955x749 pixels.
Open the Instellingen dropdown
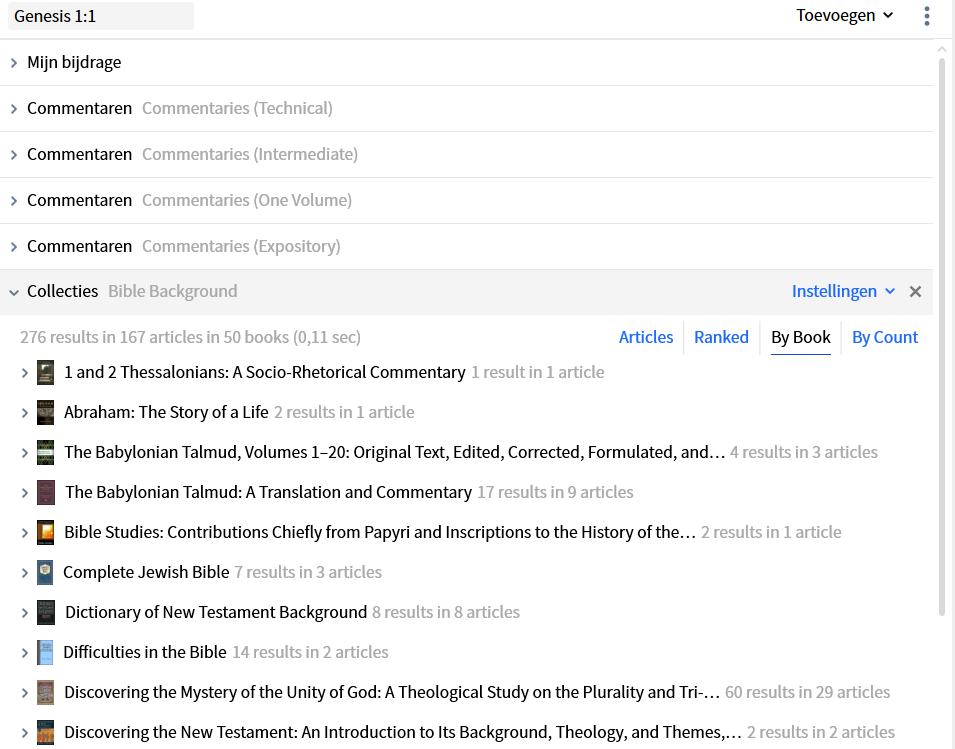point(843,292)
